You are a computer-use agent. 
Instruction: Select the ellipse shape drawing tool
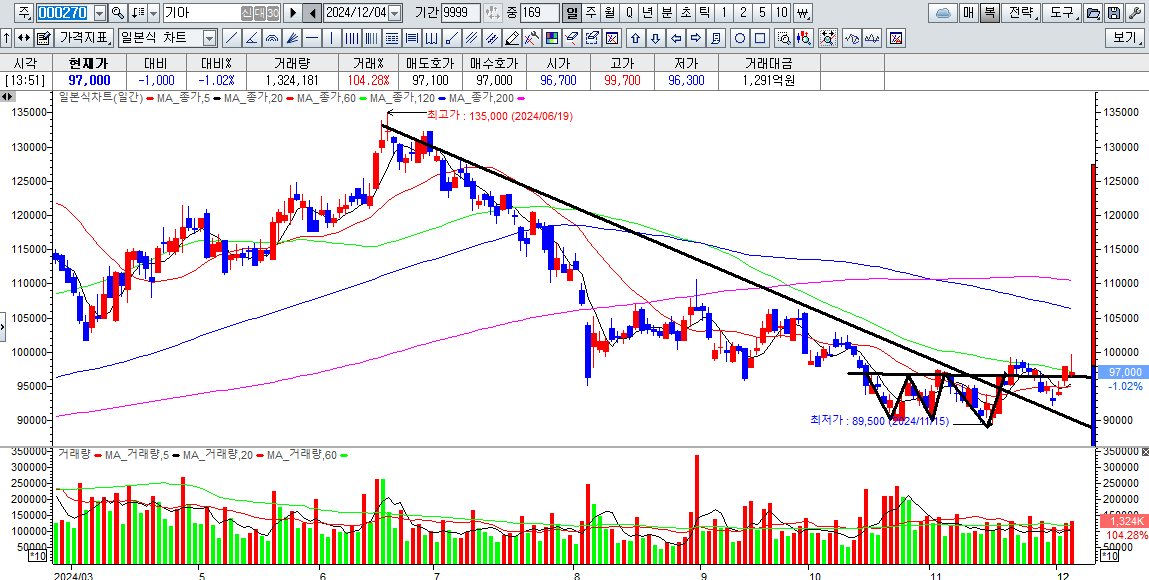(x=739, y=38)
